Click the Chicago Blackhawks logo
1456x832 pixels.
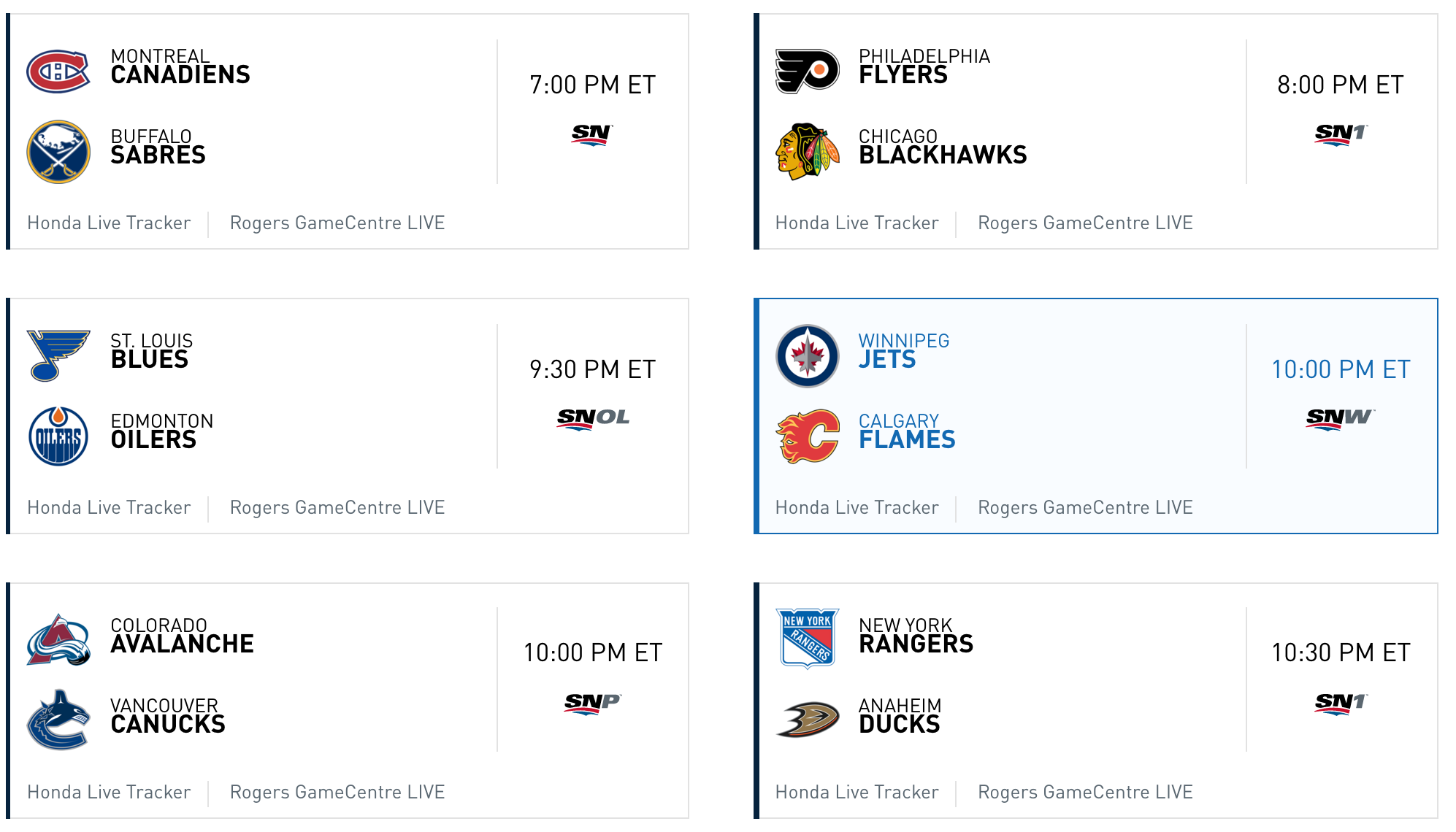pyautogui.click(x=807, y=152)
